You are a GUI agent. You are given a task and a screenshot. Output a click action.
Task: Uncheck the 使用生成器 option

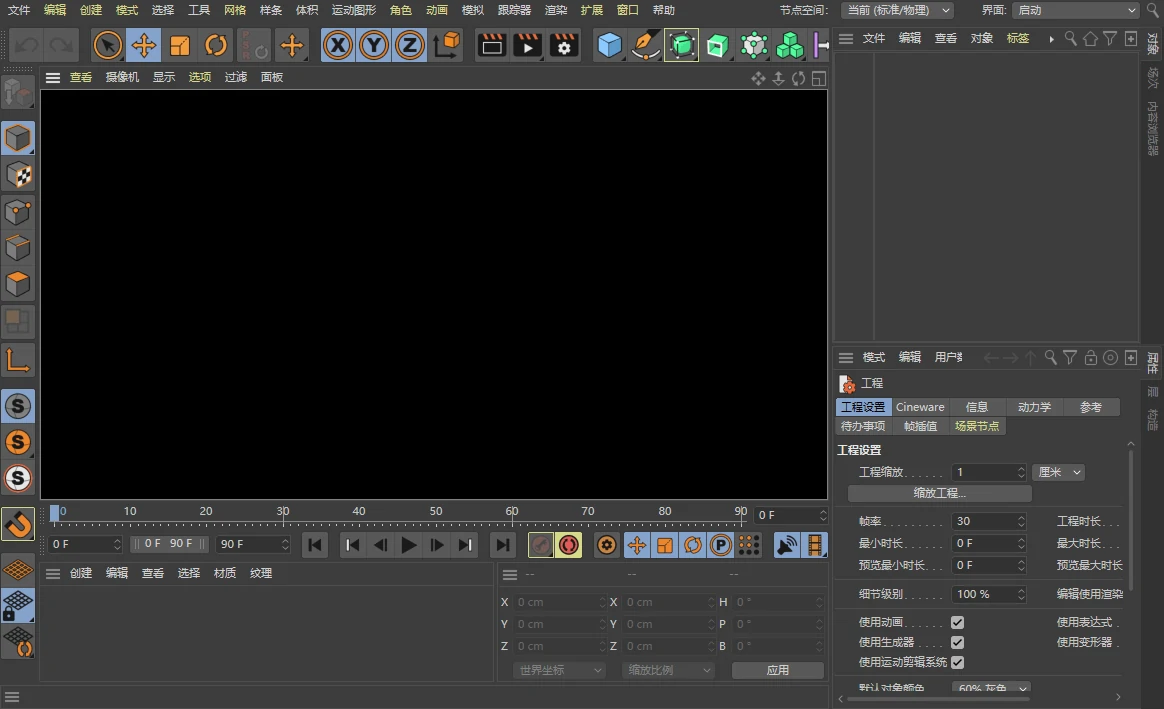pos(957,640)
